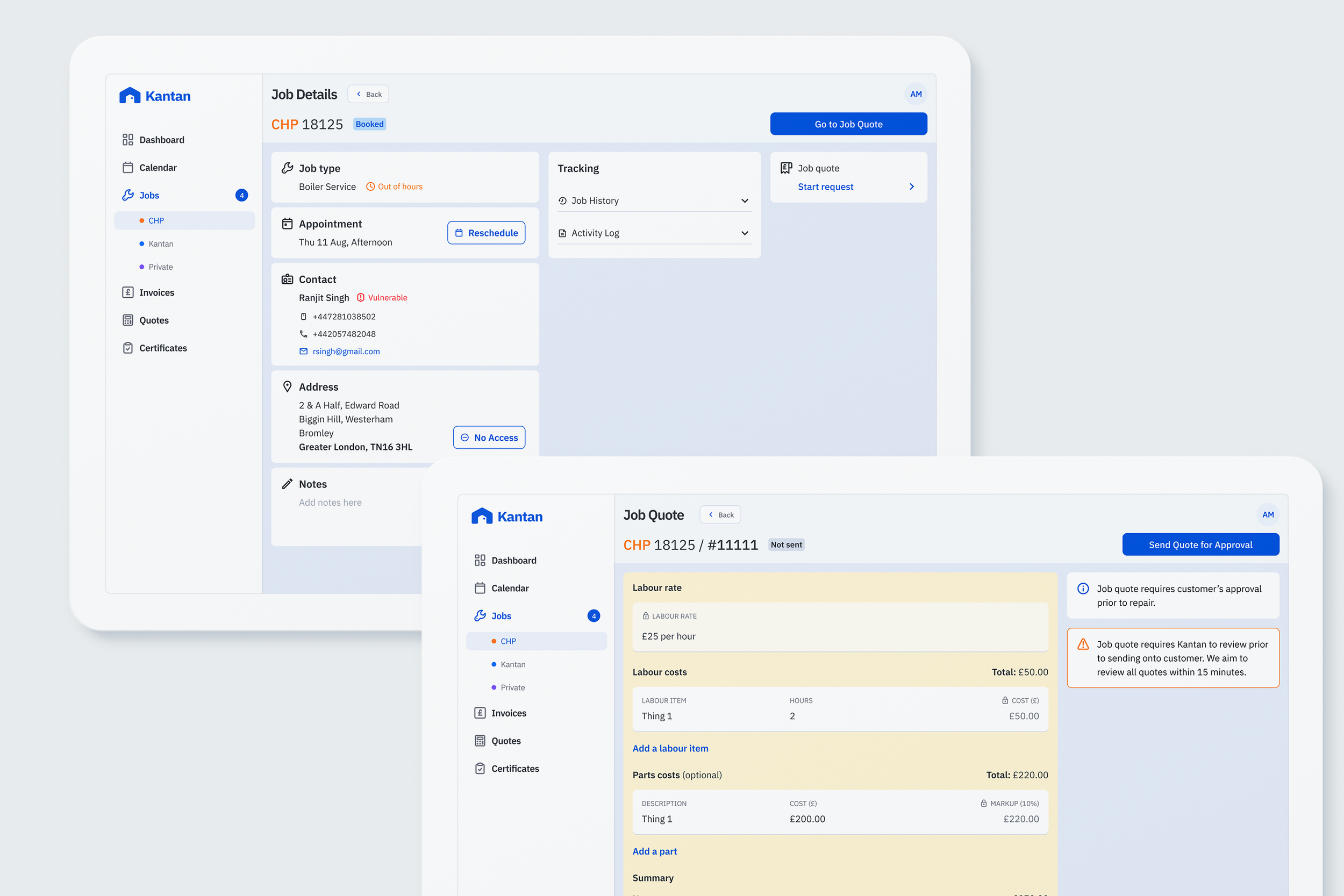Click the Add a labour item link

(670, 748)
